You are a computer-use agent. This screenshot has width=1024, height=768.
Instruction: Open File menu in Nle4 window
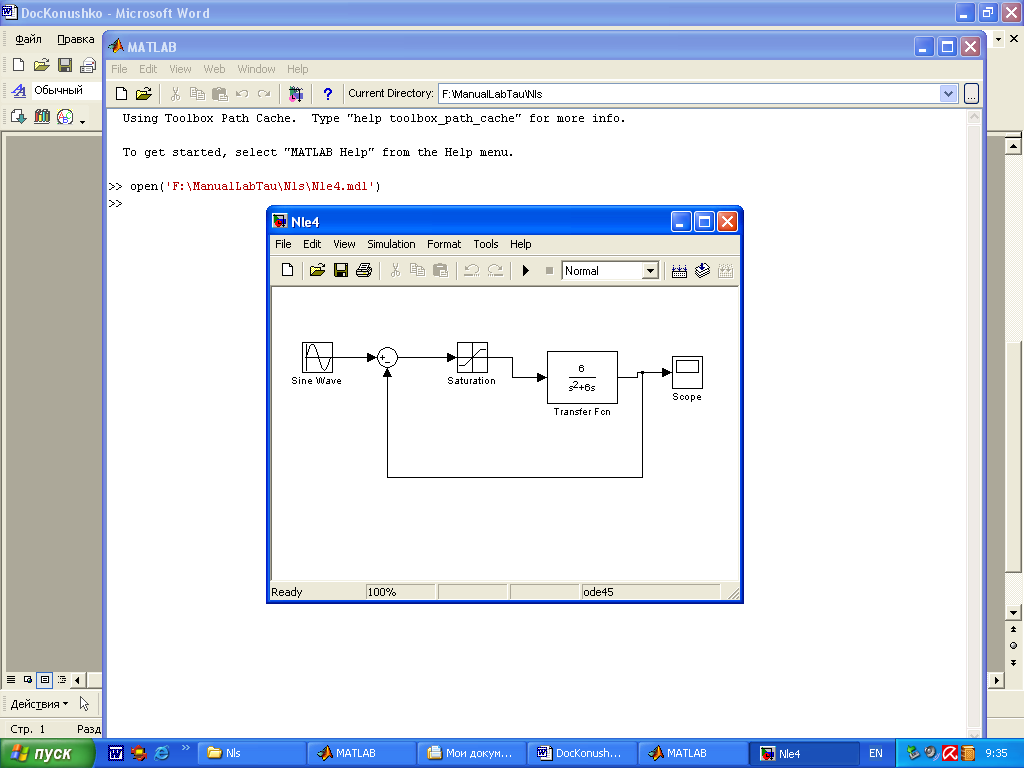pyautogui.click(x=283, y=244)
